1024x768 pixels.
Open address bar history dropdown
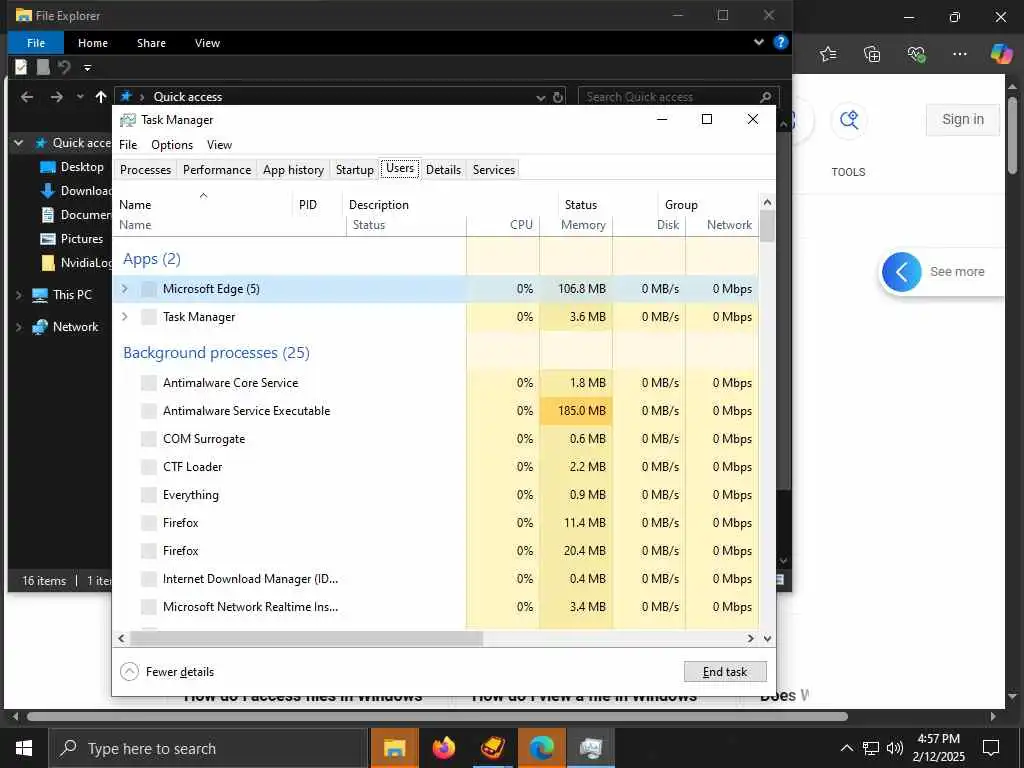541,97
